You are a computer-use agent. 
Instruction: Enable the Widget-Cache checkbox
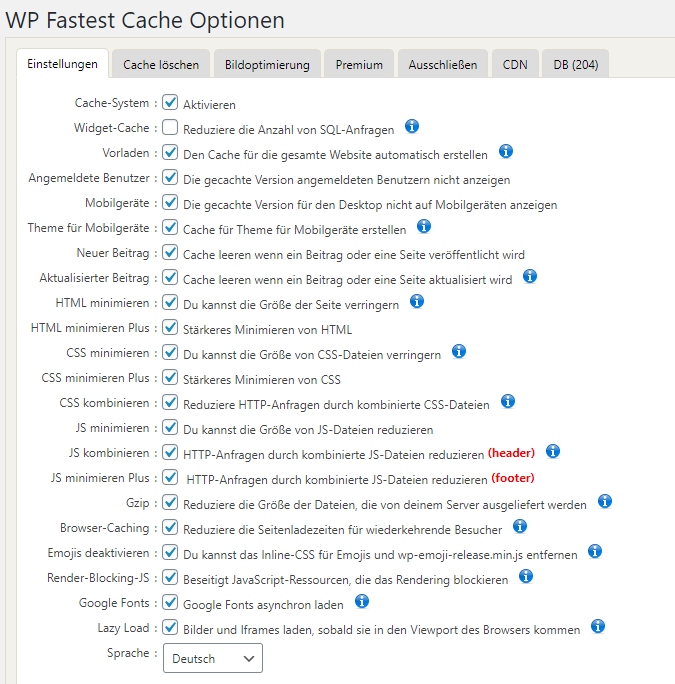(x=170, y=128)
